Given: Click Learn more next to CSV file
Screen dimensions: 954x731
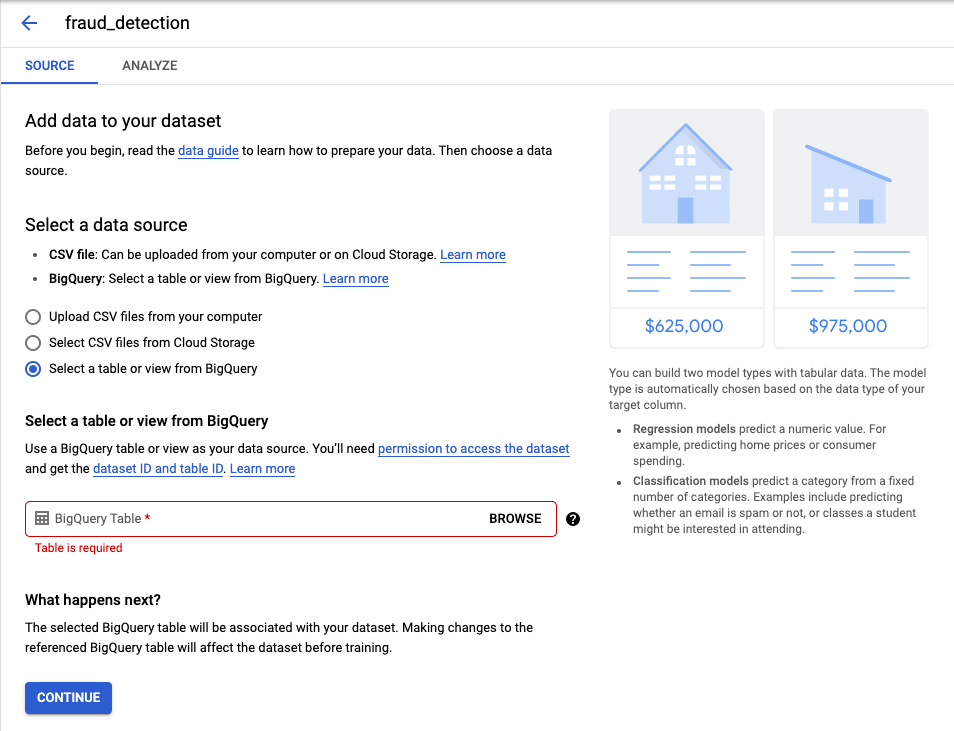Looking at the screenshot, I should (x=472, y=255).
